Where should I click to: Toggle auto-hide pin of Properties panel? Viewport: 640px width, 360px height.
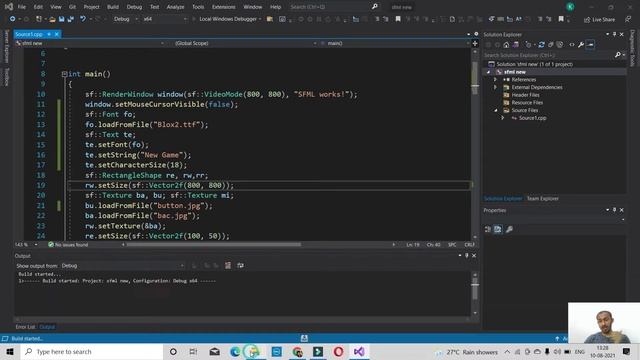click(x=614, y=210)
